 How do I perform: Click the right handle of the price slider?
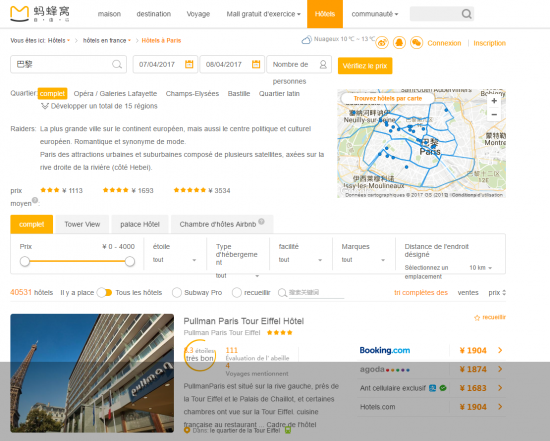pos(130,261)
